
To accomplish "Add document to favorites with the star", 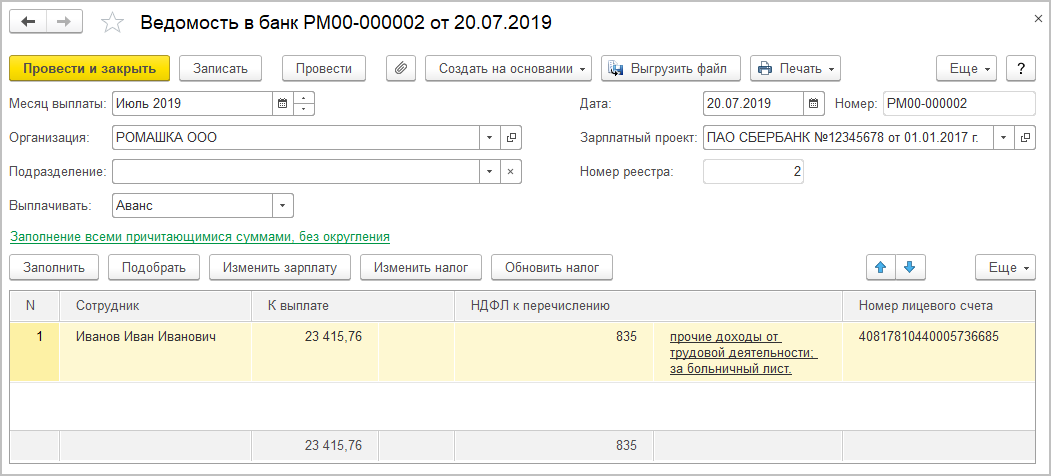I will point(113,22).
